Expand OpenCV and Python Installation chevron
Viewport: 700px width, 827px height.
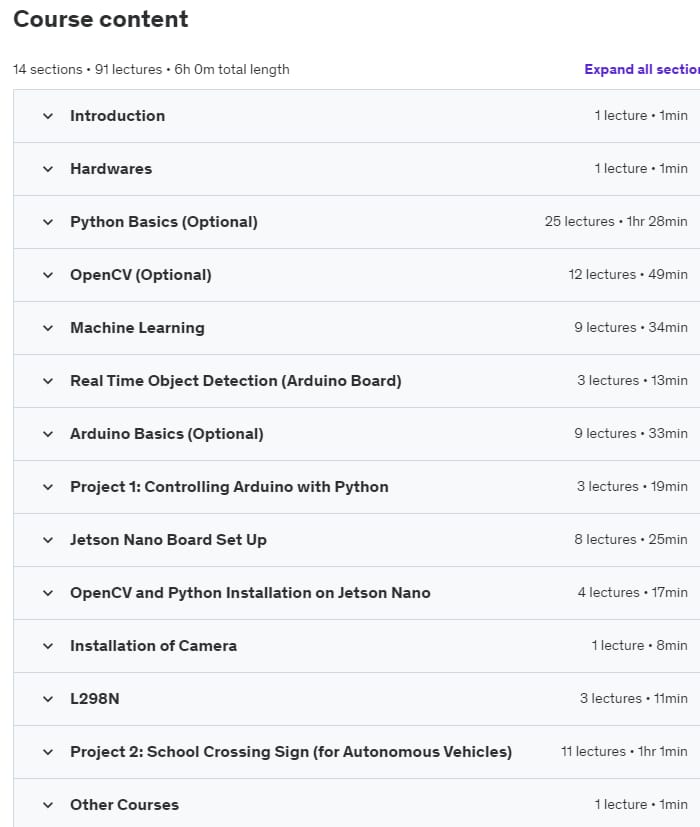pyautogui.click(x=48, y=593)
